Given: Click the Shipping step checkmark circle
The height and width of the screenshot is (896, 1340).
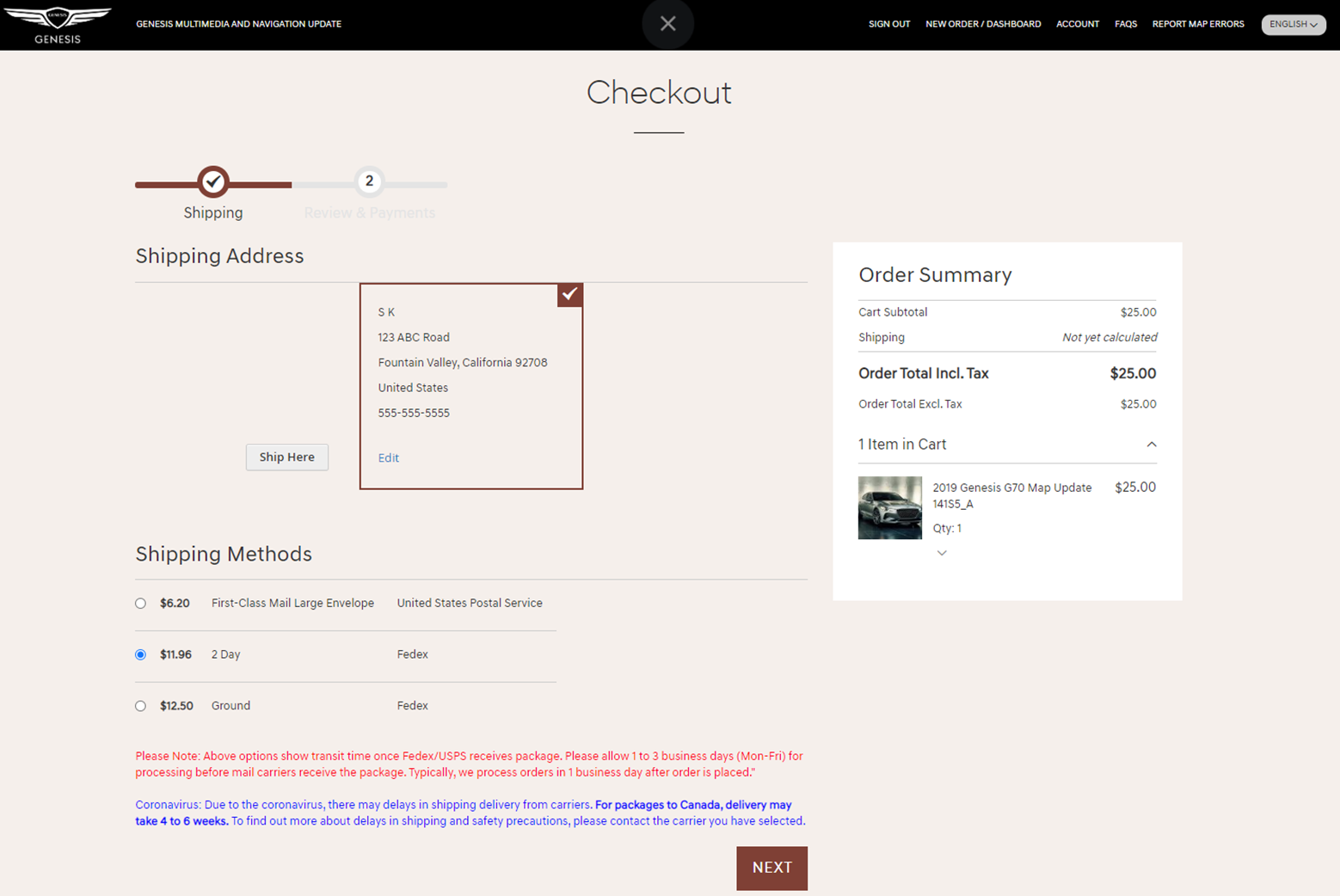Looking at the screenshot, I should (x=213, y=181).
